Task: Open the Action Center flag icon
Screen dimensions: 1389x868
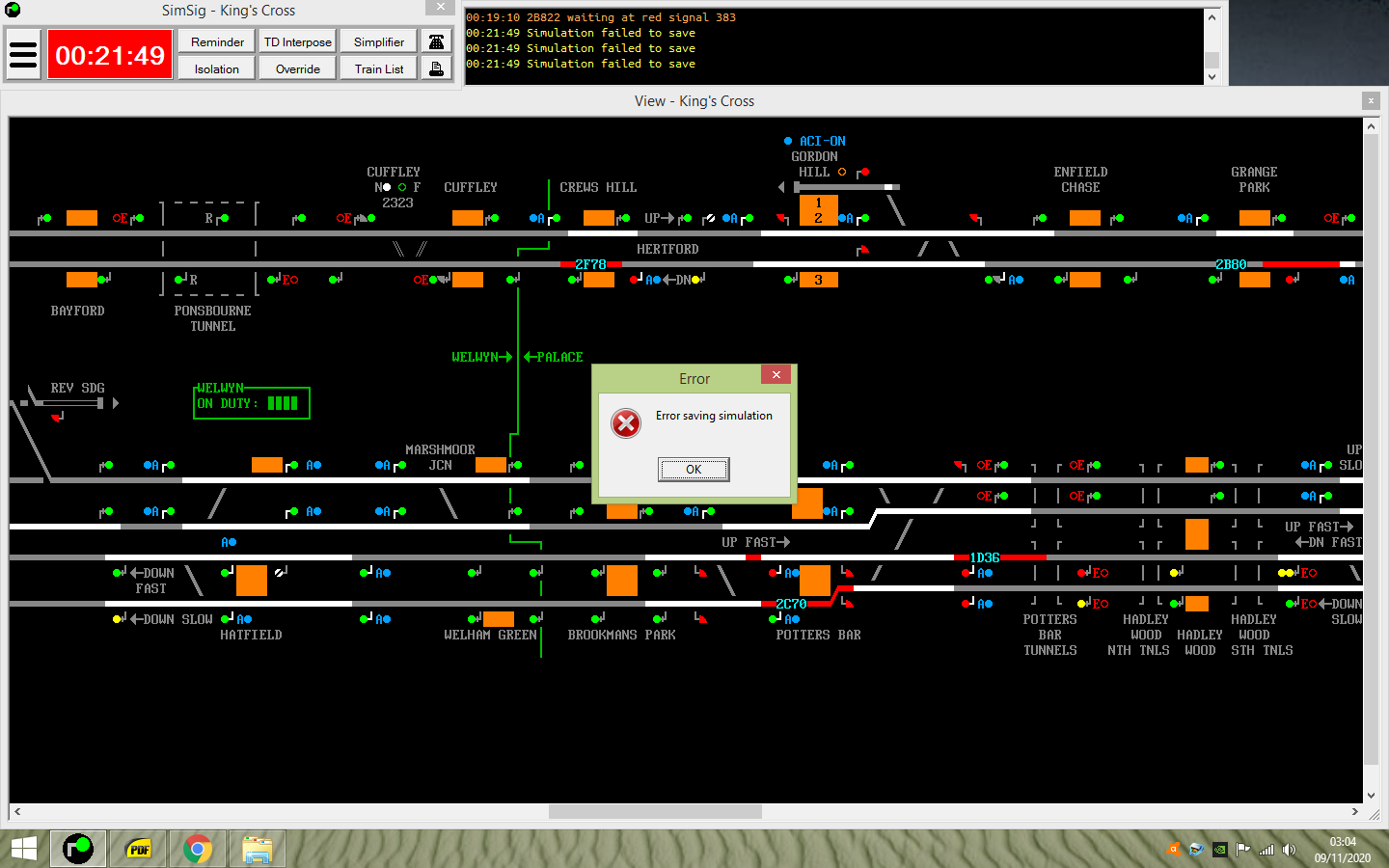Action: point(1243,850)
